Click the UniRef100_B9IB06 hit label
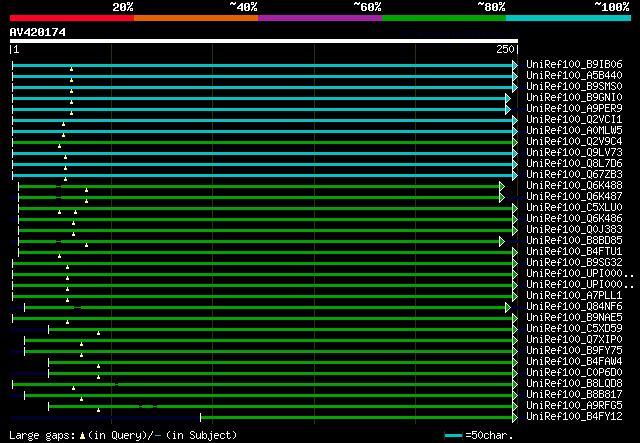The height and width of the screenshot is (443, 640). click(574, 64)
